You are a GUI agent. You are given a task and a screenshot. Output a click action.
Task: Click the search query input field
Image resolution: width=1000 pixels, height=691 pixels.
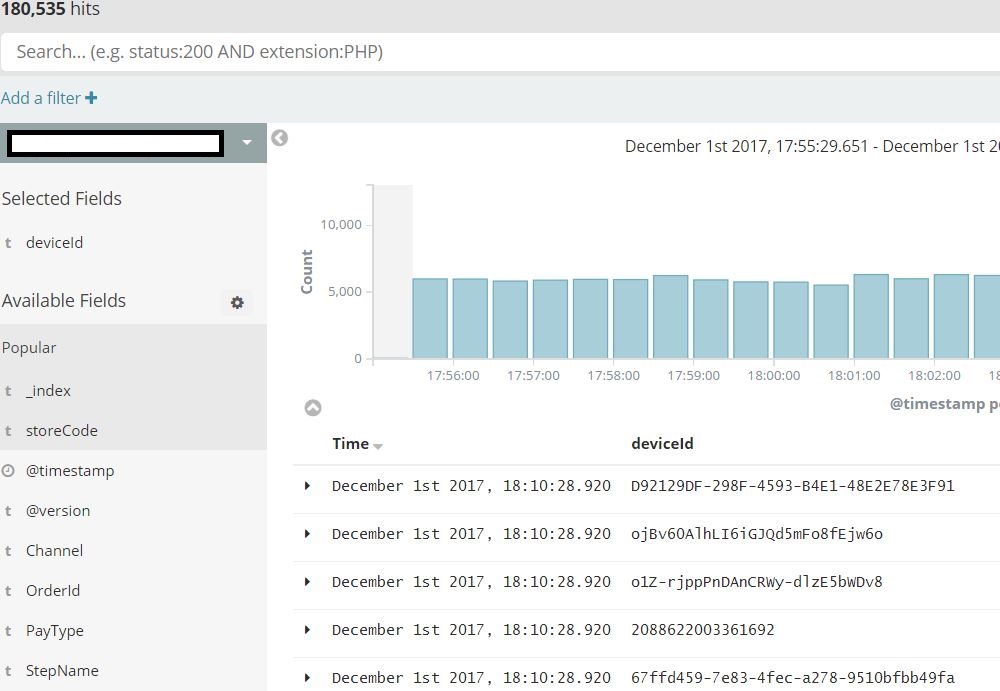click(501, 52)
